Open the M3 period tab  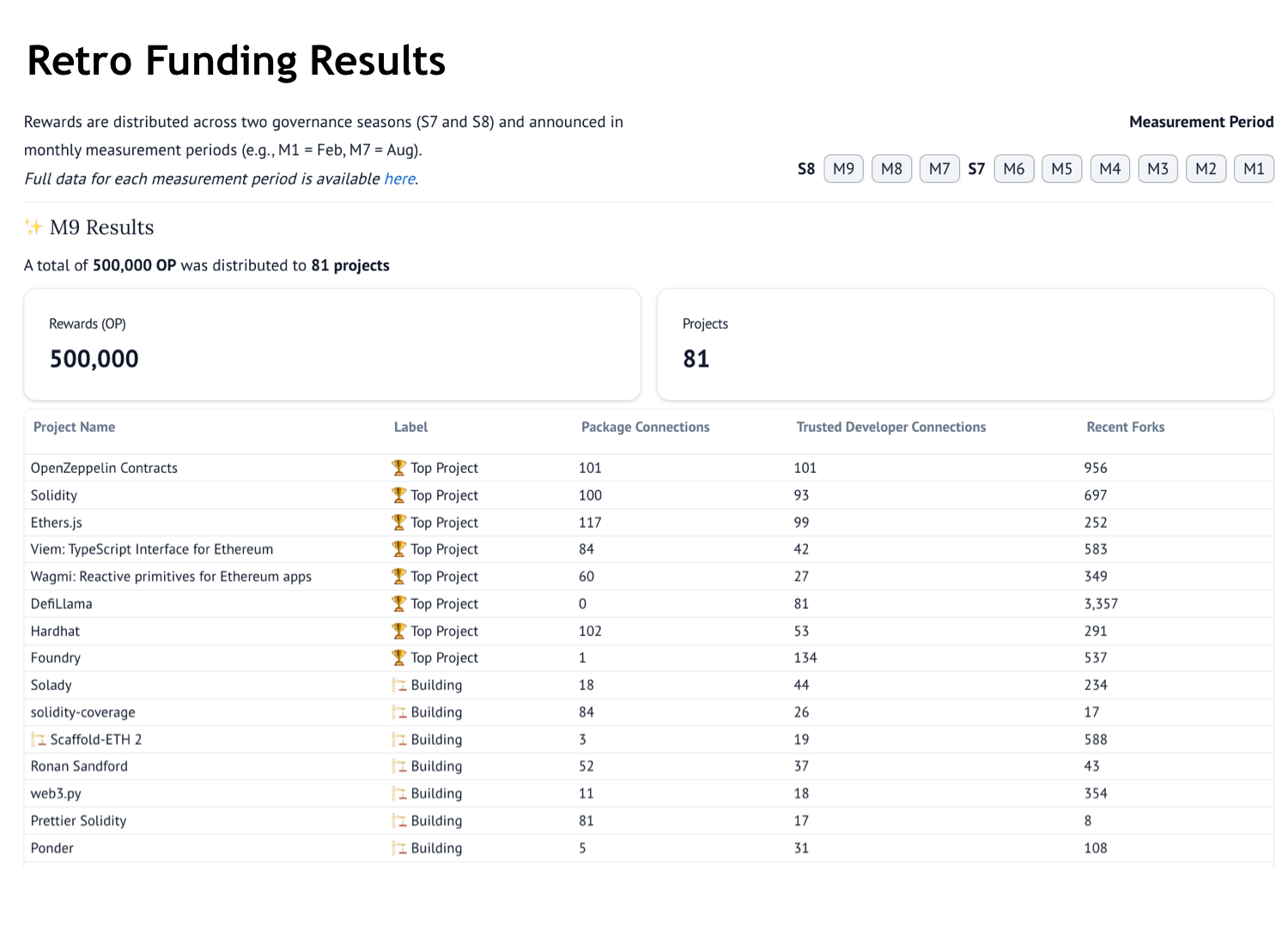1157,169
